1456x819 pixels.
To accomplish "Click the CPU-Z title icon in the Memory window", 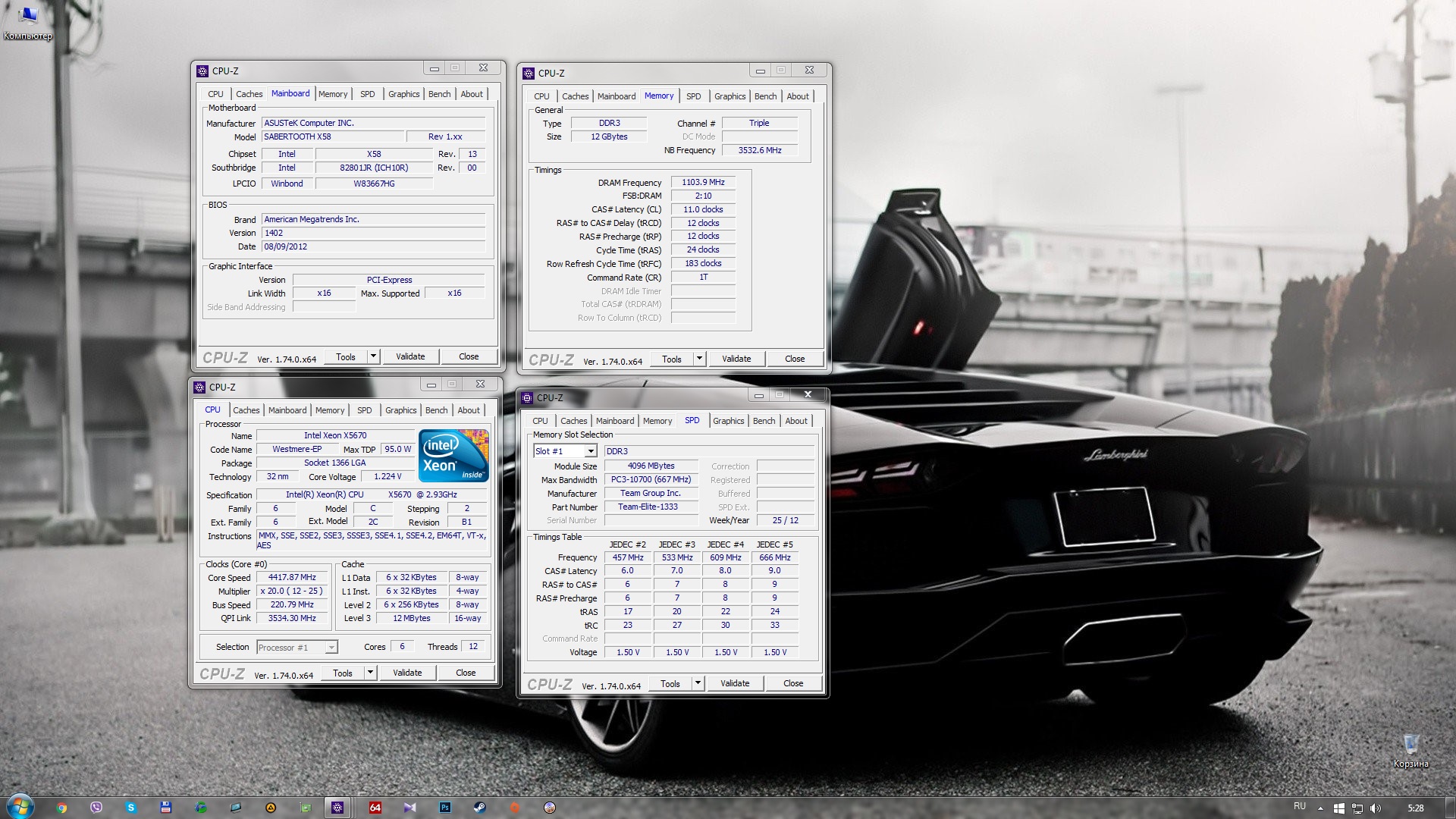I will (528, 73).
